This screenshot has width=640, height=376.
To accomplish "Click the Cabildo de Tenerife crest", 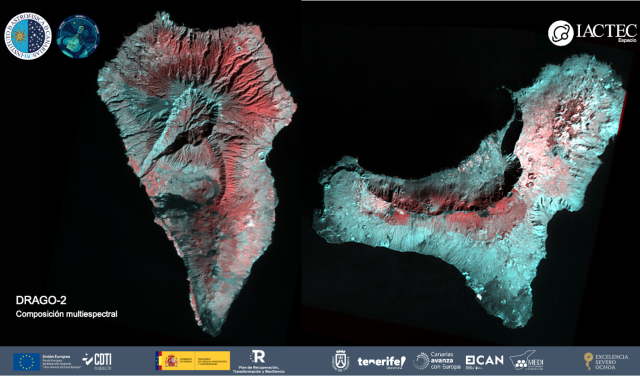I will (x=340, y=361).
